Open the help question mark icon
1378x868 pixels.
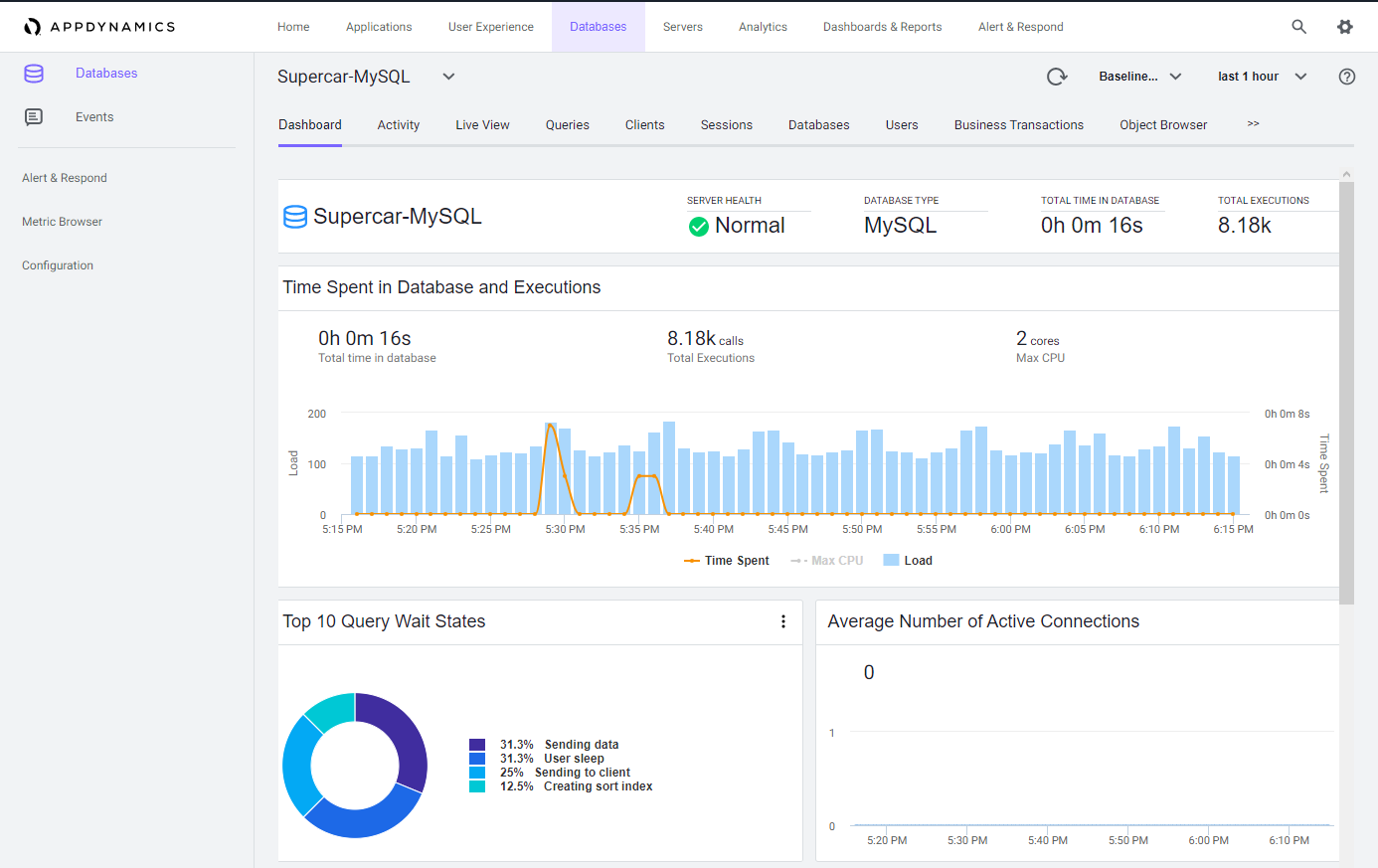(1347, 77)
